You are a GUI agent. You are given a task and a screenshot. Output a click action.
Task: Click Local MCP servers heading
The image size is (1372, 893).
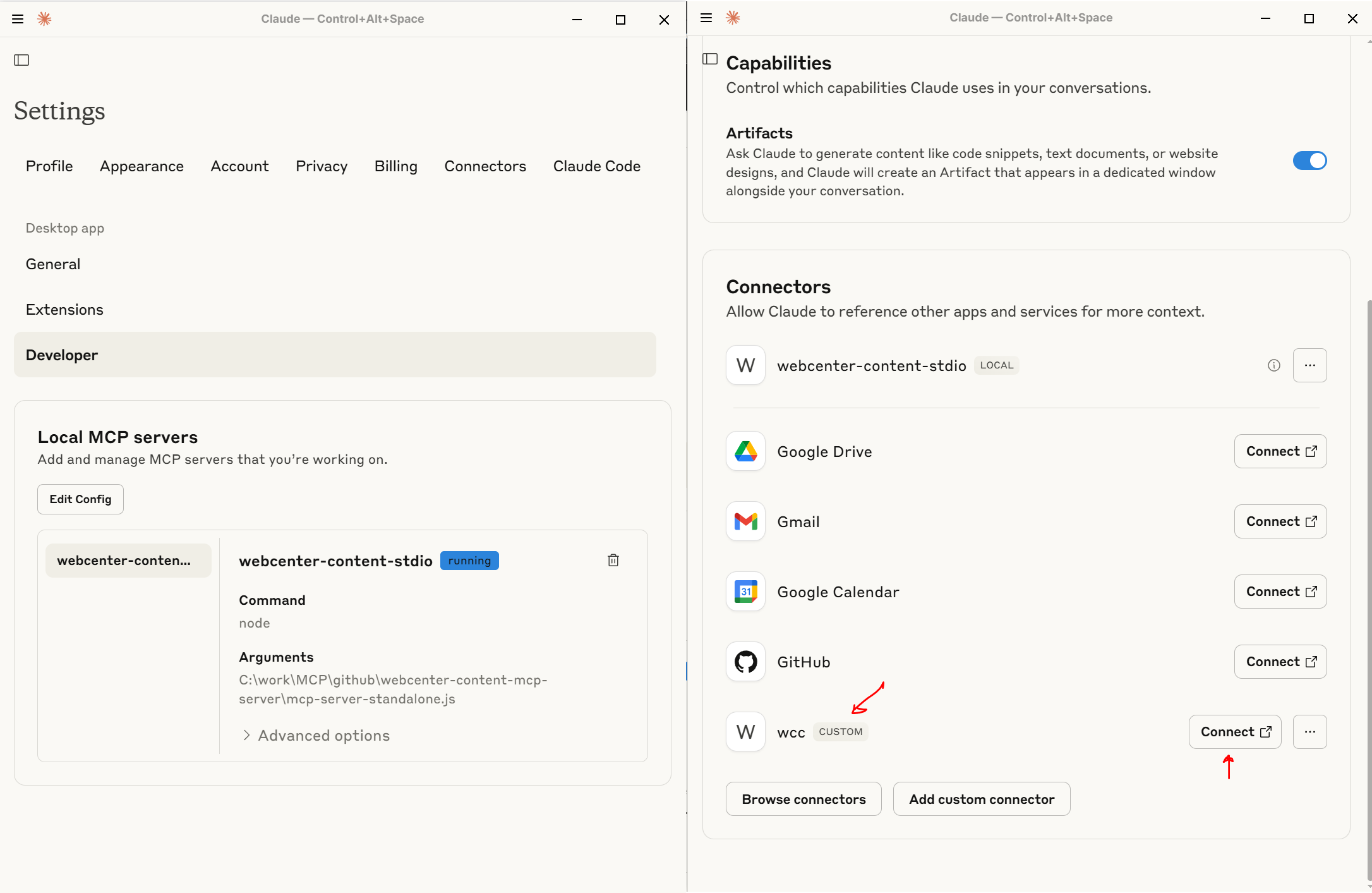coord(117,437)
